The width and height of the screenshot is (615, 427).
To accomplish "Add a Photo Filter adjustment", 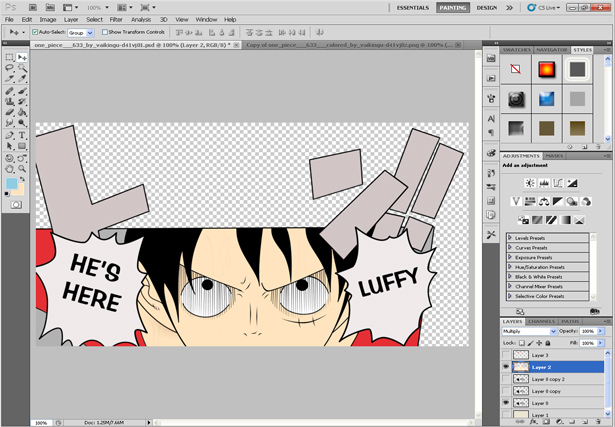I will coord(572,202).
